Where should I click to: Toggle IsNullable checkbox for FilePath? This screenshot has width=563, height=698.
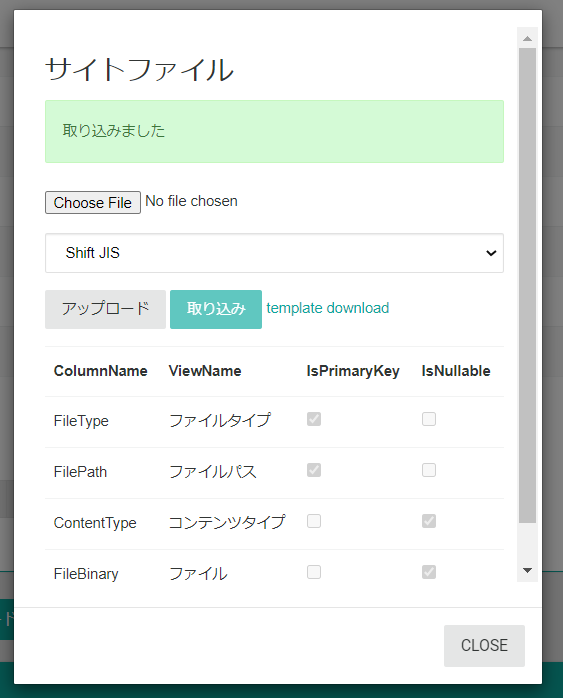click(429, 470)
